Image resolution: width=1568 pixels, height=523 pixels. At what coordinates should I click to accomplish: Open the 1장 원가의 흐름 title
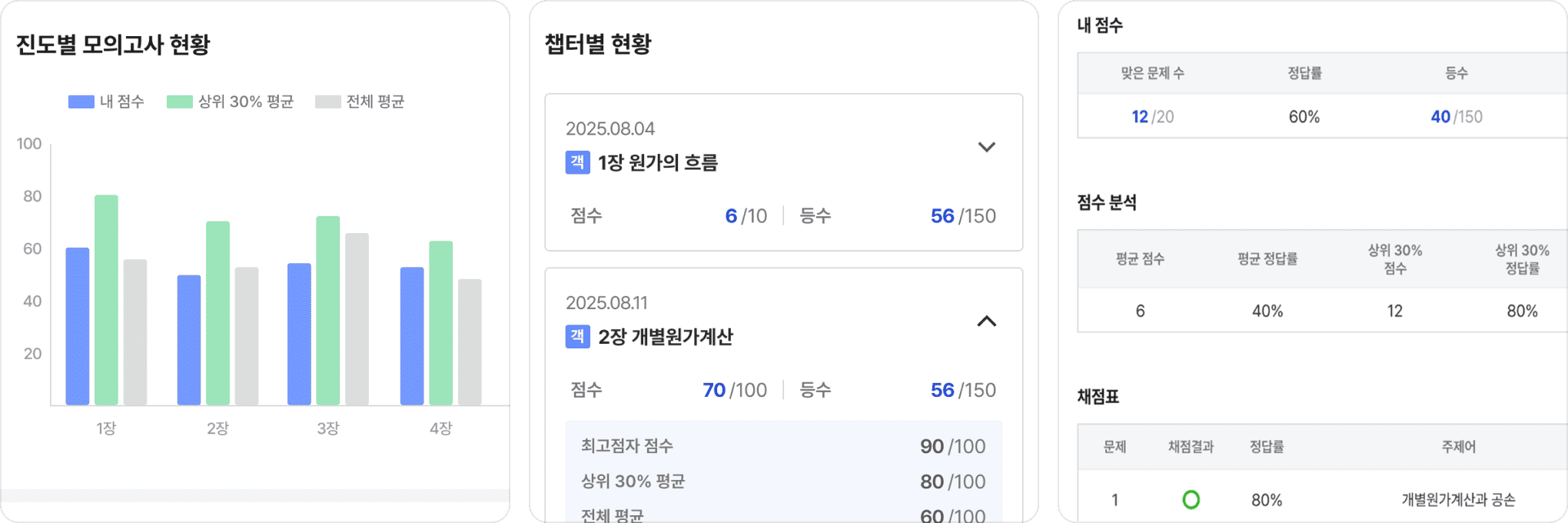(x=658, y=162)
